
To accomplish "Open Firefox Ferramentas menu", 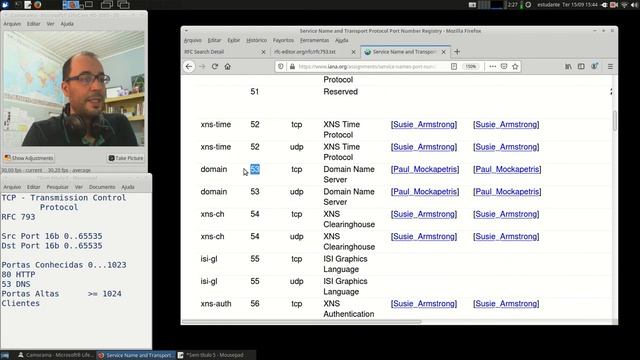I will point(314,40).
